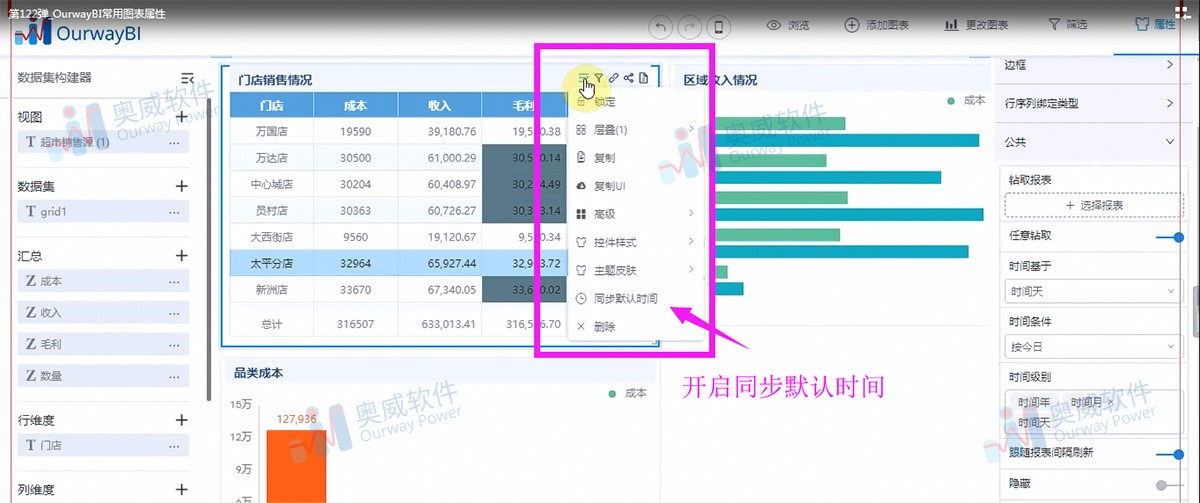Viewport: 1200px width, 503px height.
Task: Choose 复制 in the context menu
Action: coord(636,158)
